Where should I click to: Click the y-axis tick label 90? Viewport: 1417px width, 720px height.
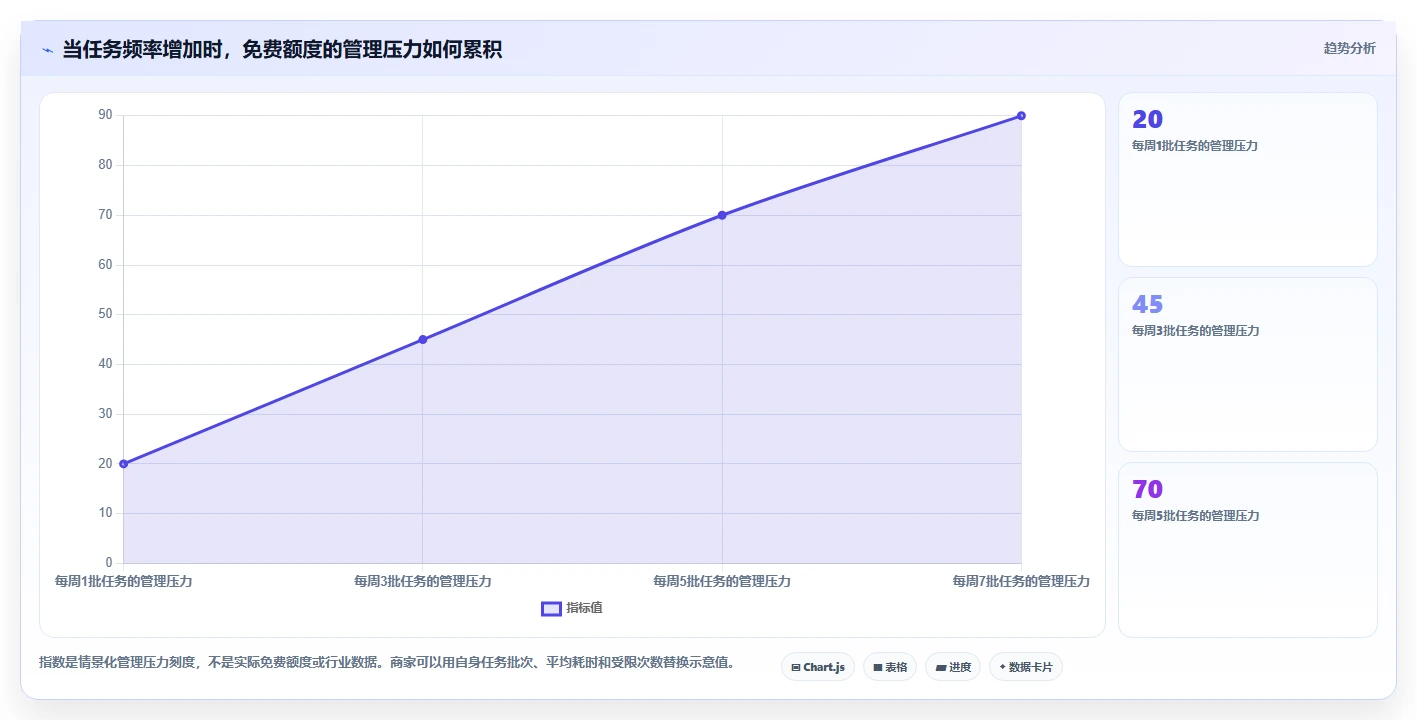pyautogui.click(x=105, y=115)
